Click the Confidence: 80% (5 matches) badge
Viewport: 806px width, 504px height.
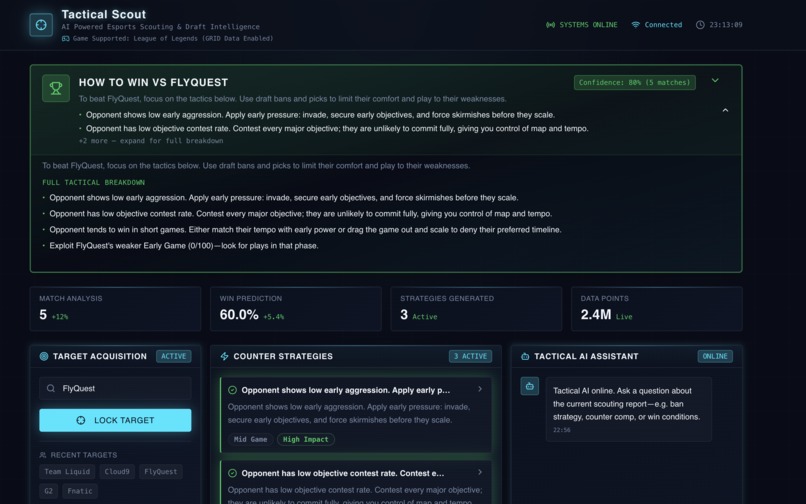[x=634, y=82]
